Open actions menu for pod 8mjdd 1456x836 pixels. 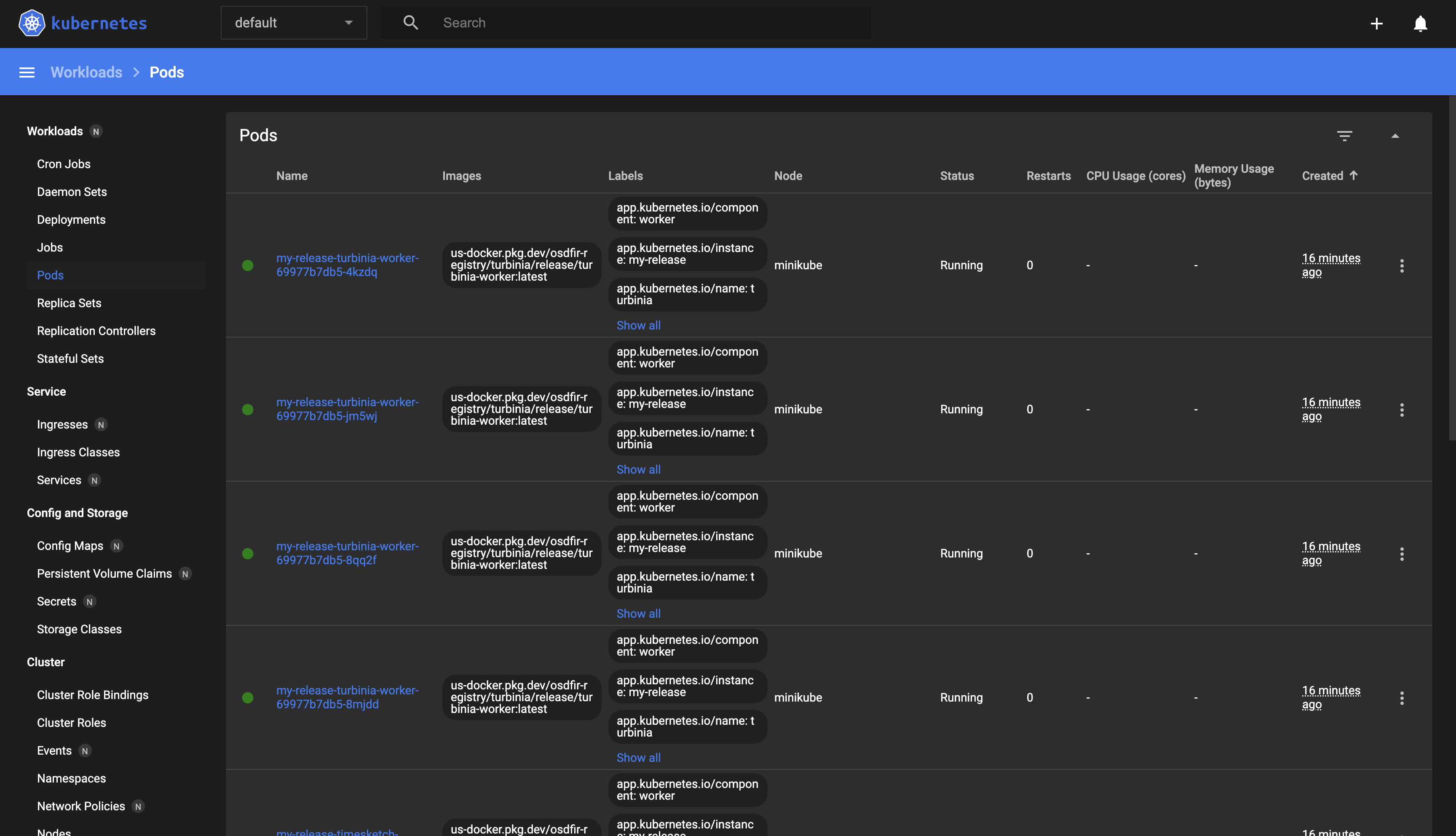click(x=1402, y=698)
